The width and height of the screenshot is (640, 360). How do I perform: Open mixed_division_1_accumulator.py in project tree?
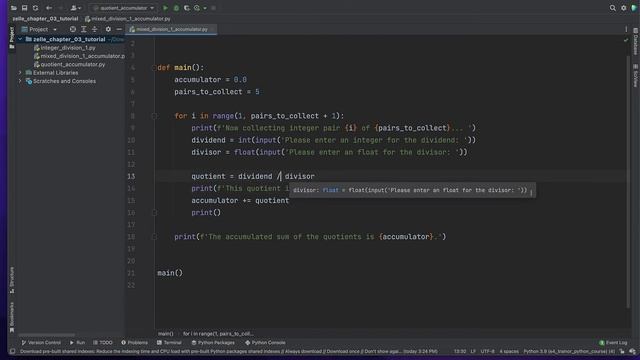click(x=79, y=56)
